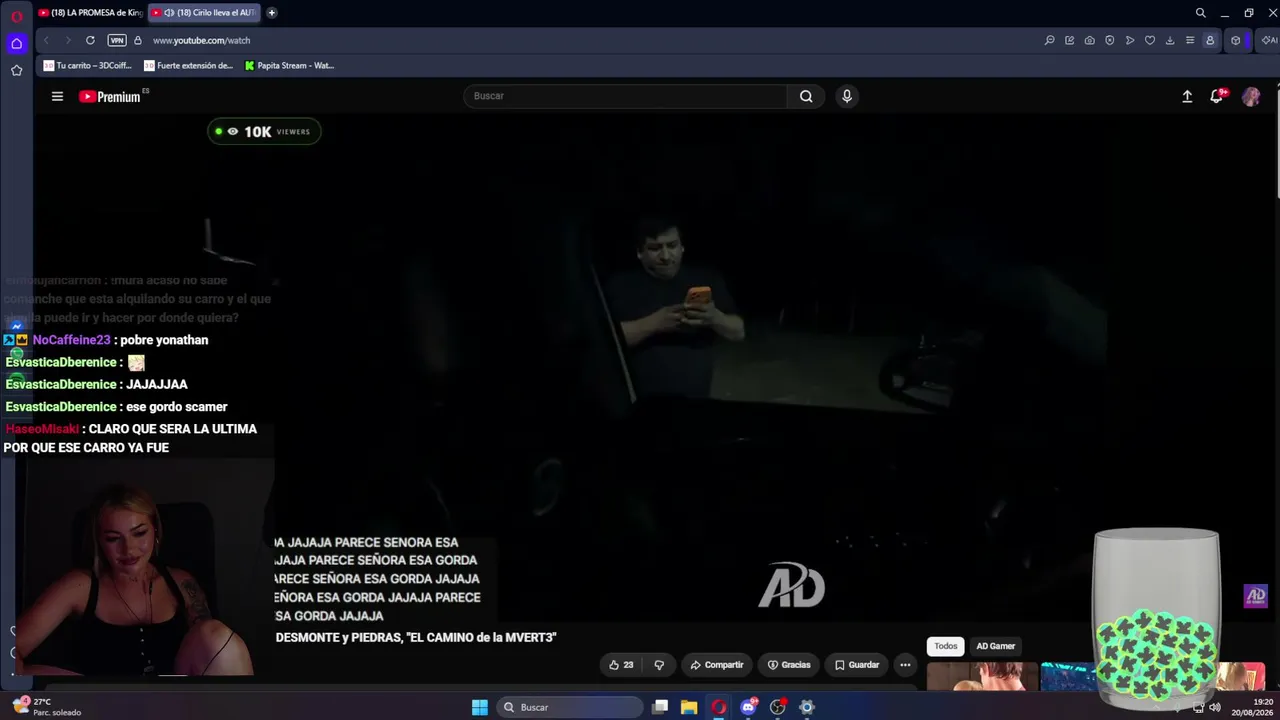1280x720 pixels.
Task: Open the Windows Start menu
Action: click(x=480, y=707)
